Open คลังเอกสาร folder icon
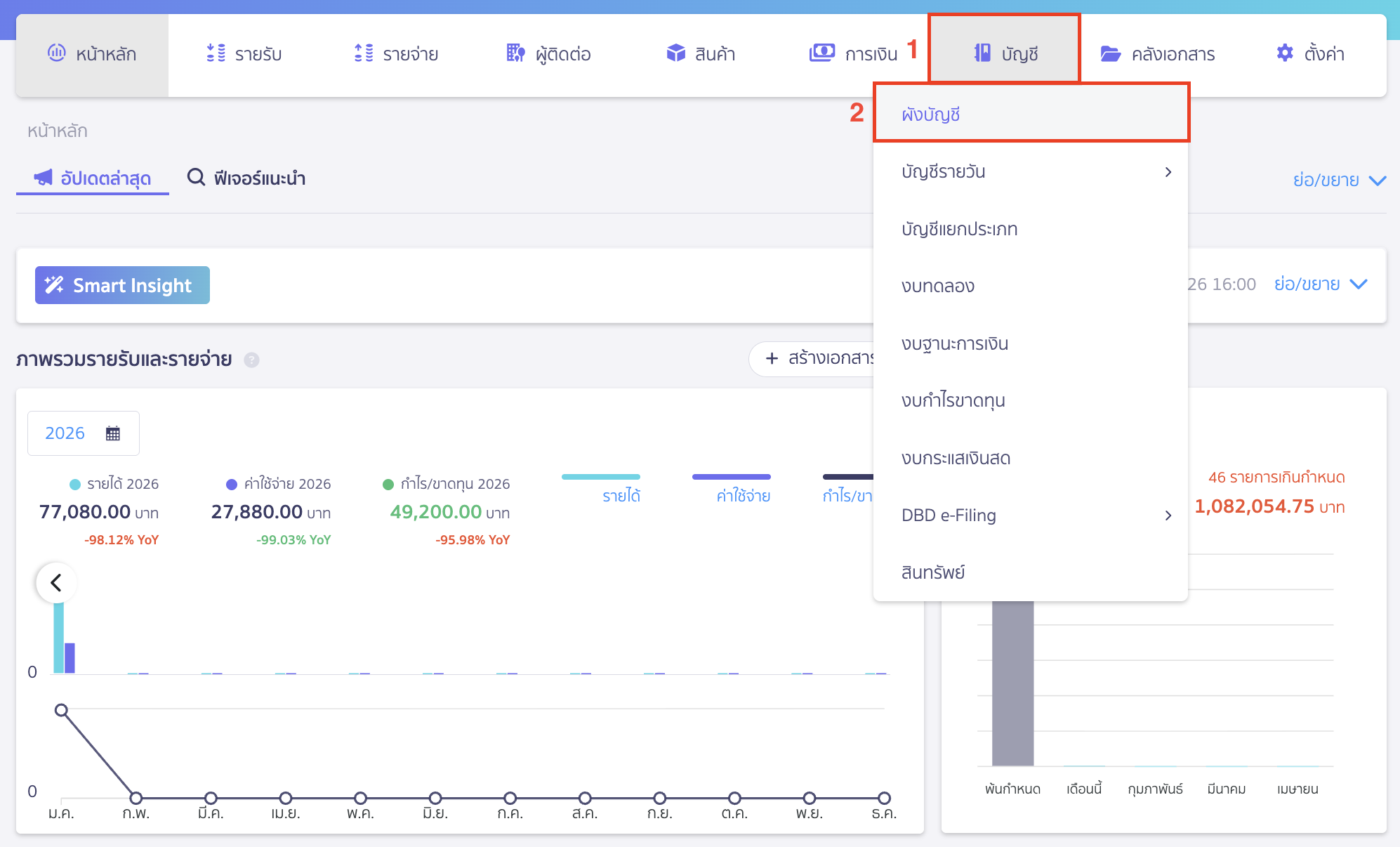This screenshot has height=847, width=1400. (1110, 53)
